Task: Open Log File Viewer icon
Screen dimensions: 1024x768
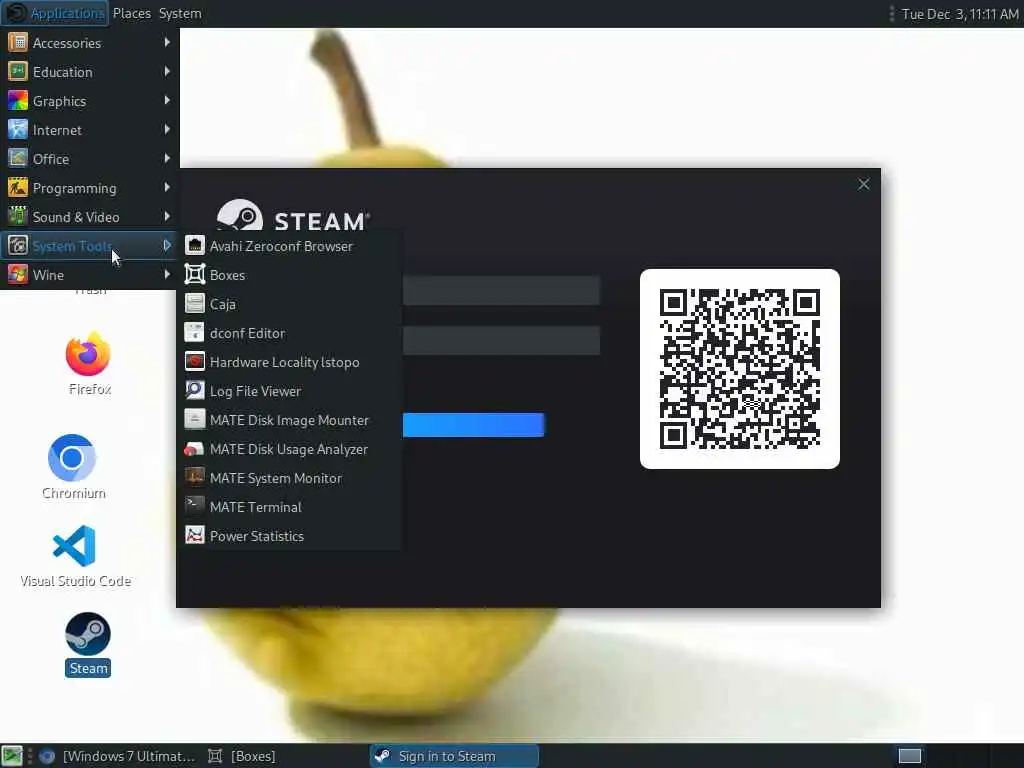Action: (x=195, y=391)
